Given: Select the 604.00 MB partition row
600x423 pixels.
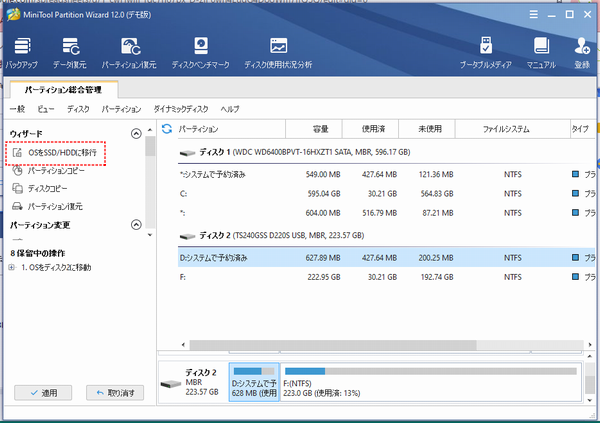Looking at the screenshot, I should tap(386, 213).
